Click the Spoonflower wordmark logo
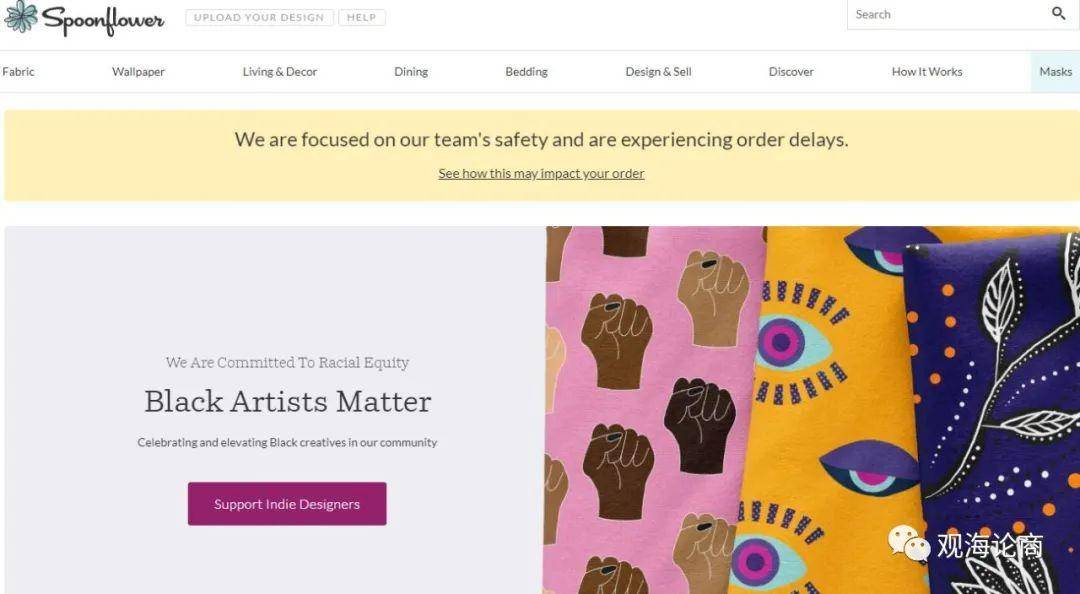 pos(103,20)
